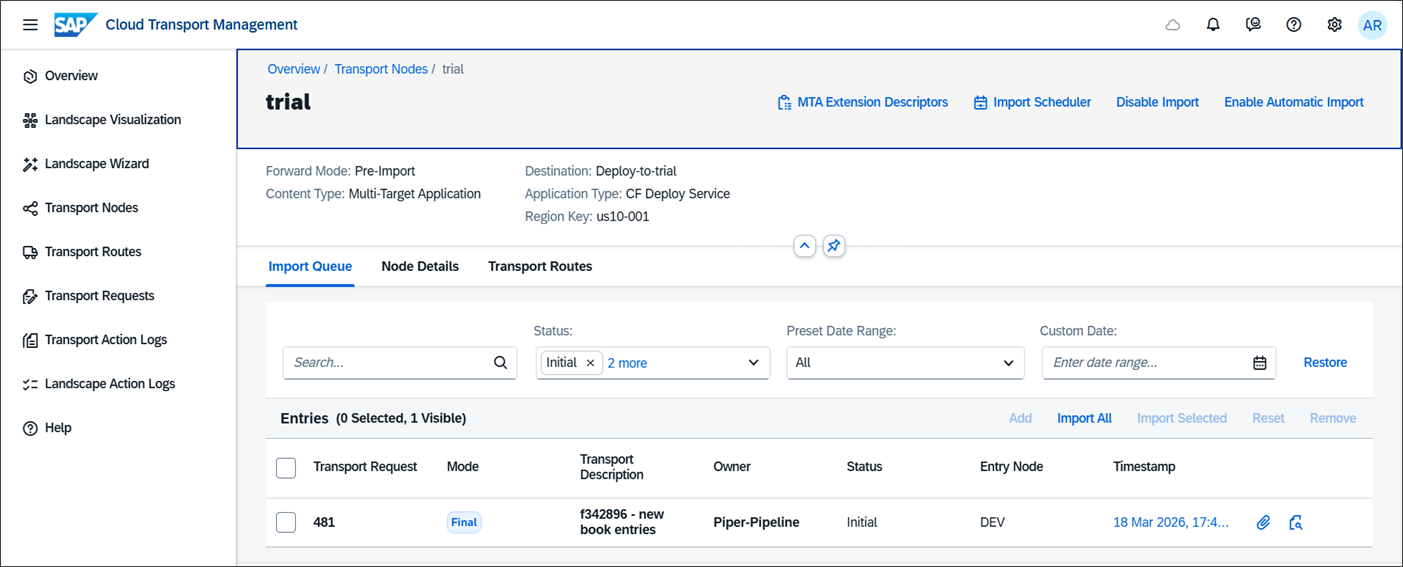This screenshot has width=1403, height=567.
Task: Open the settings gear icon
Action: click(x=1334, y=25)
